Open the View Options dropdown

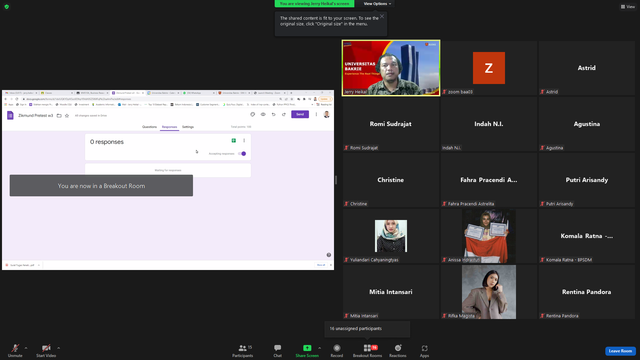[377, 4]
